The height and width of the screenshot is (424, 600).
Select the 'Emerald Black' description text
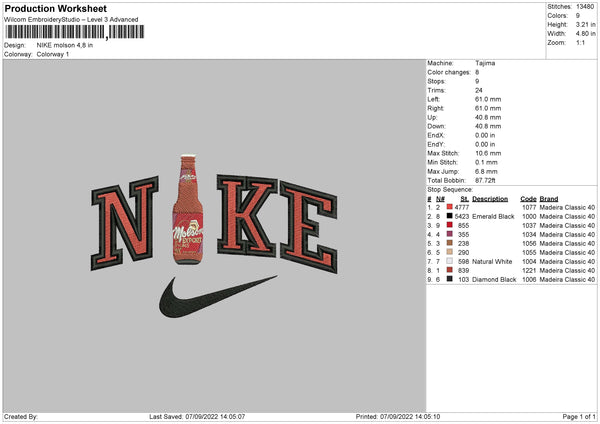(x=493, y=217)
